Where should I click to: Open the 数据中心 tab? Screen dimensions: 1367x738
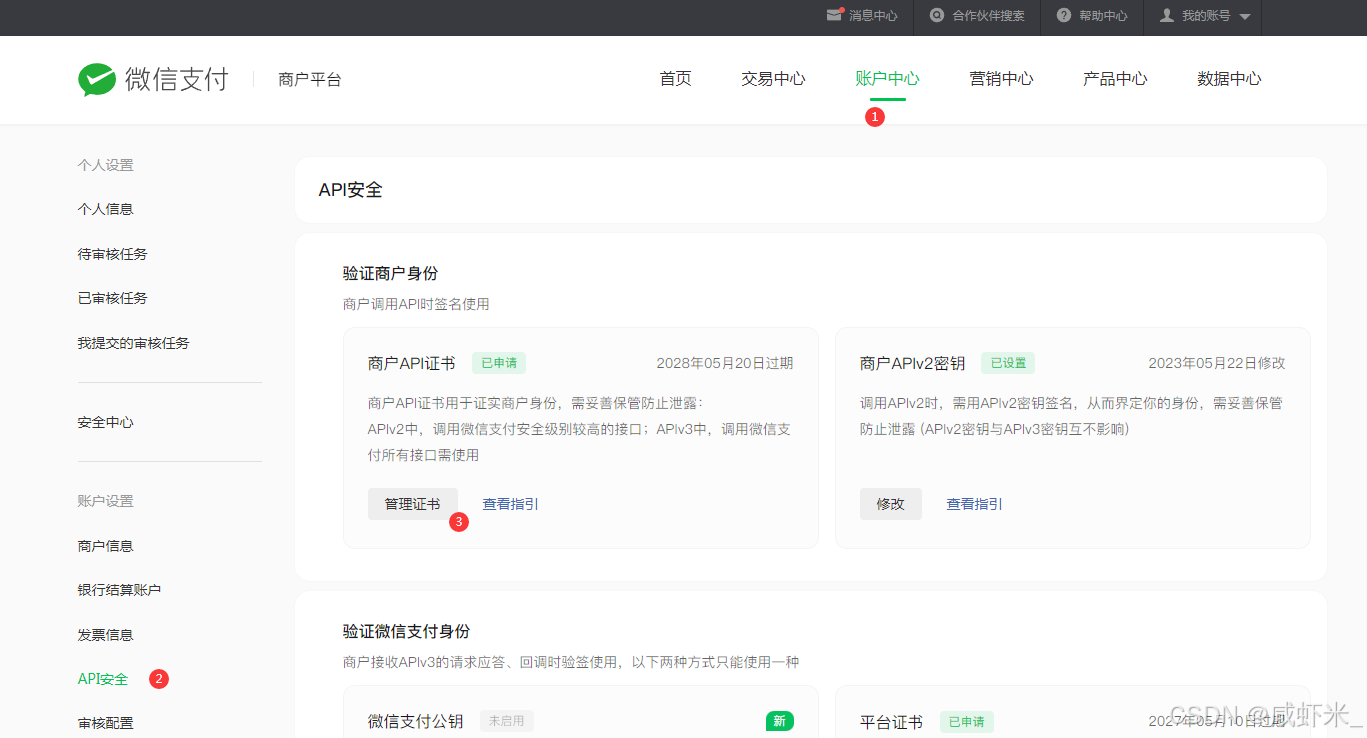tap(1229, 79)
